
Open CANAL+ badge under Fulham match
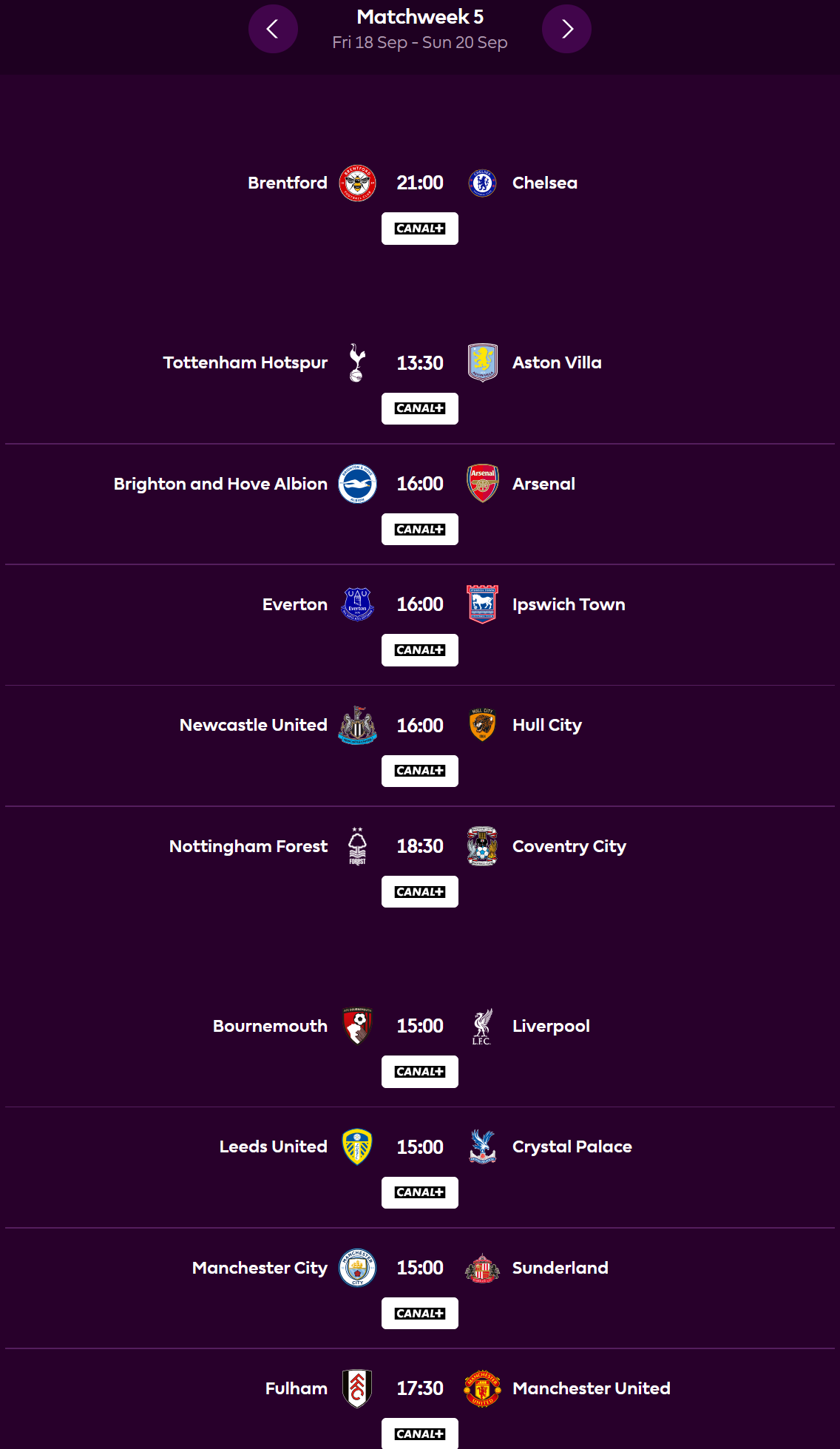click(x=420, y=1433)
